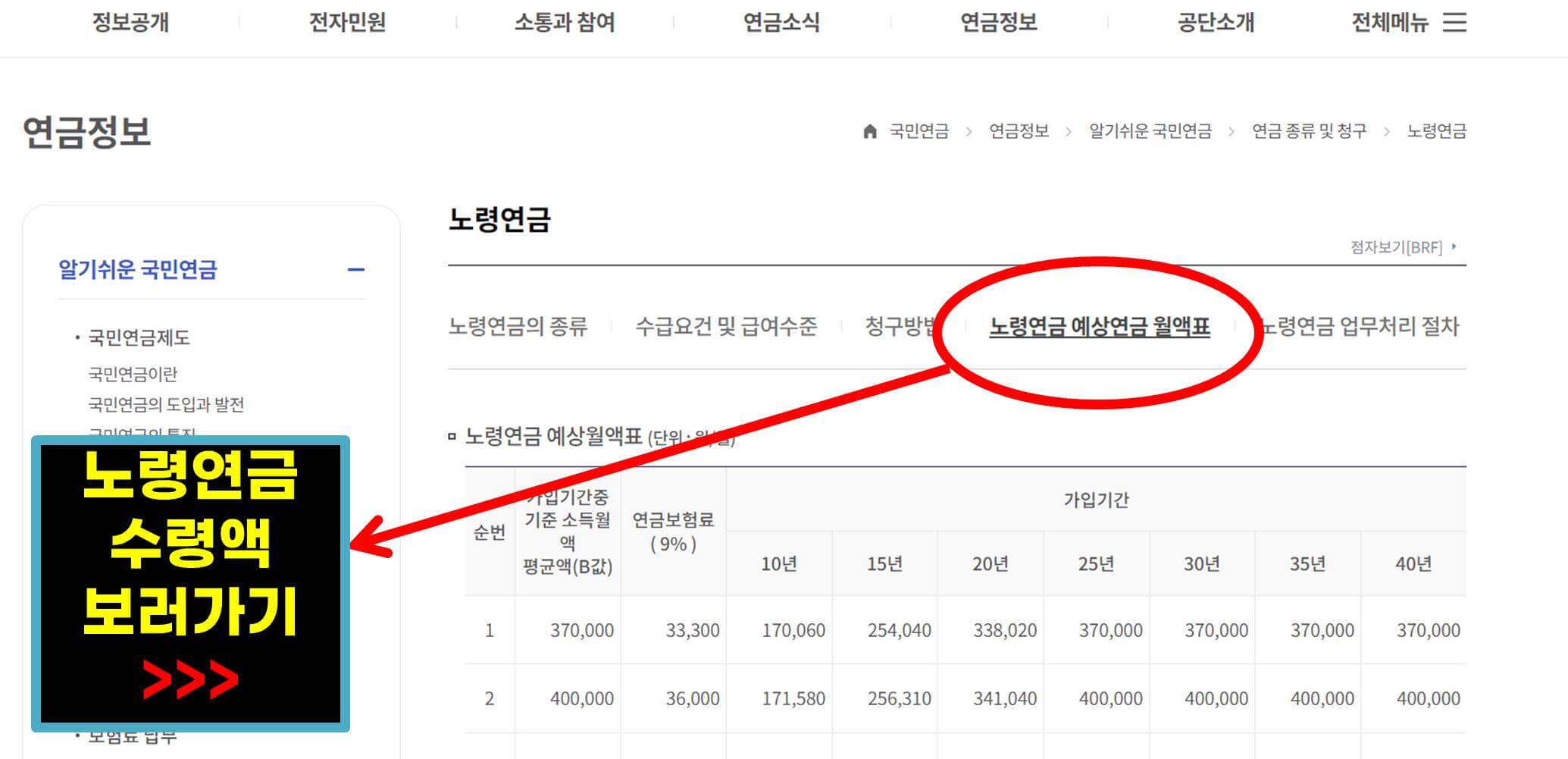1568x759 pixels.
Task: Click the circled 노령연금 예상연금 월액표 tab
Action: tap(1098, 329)
